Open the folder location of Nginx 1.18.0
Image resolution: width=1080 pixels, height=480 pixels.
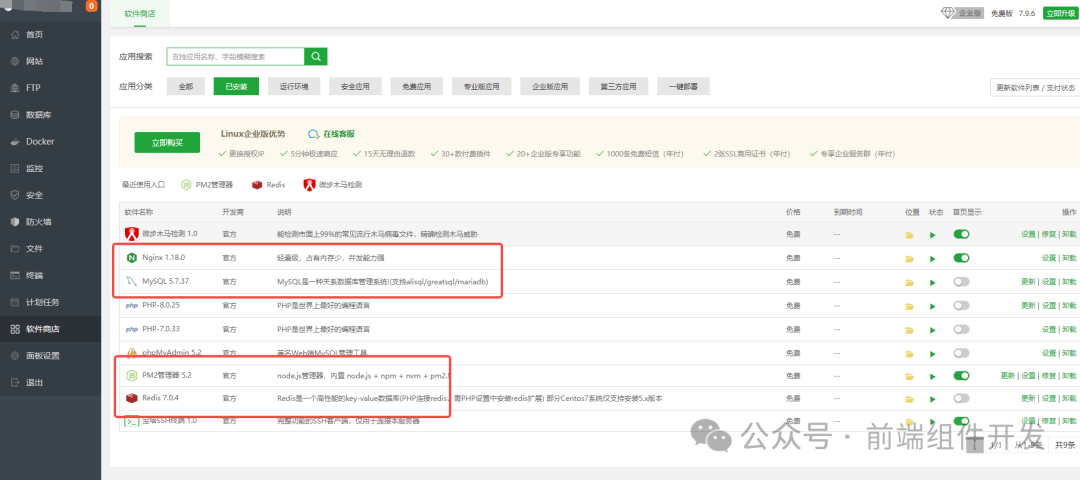coord(909,259)
